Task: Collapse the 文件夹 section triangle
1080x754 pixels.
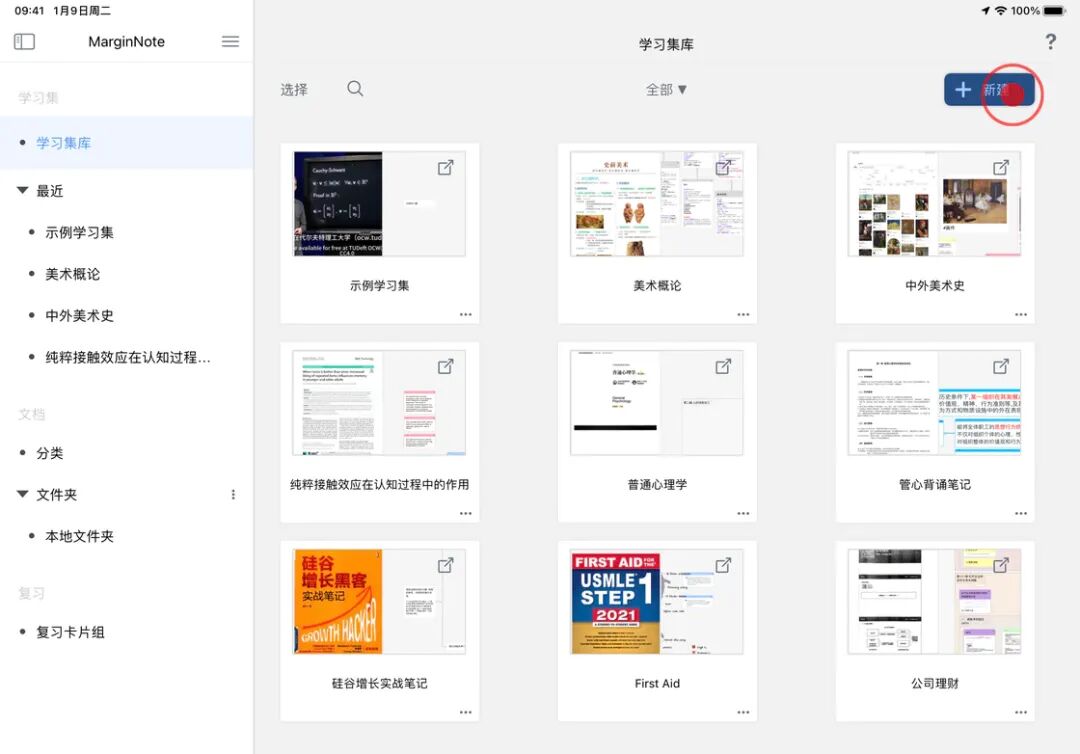Action: click(x=23, y=494)
